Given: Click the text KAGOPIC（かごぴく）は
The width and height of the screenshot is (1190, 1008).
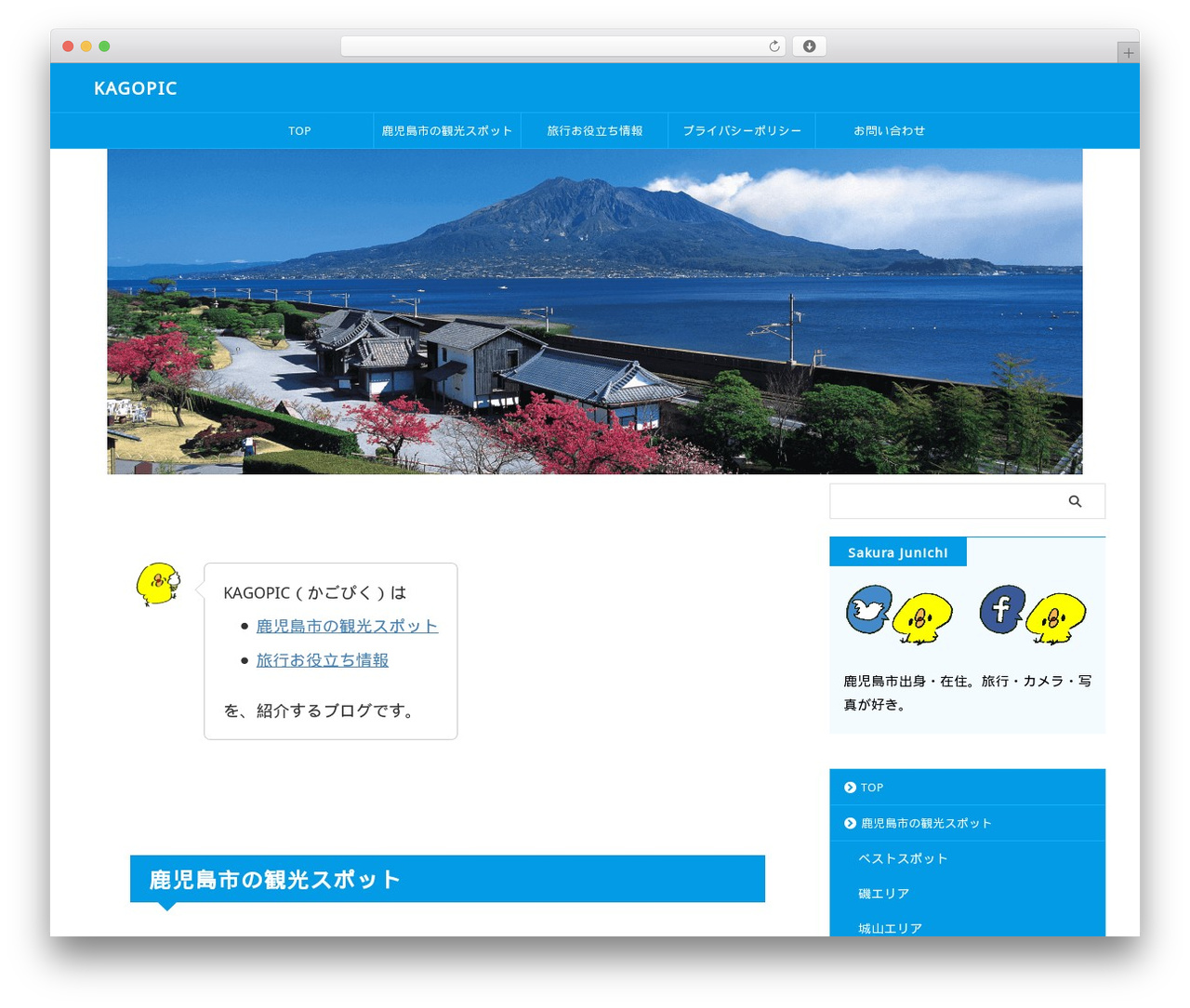Looking at the screenshot, I should tap(315, 592).
